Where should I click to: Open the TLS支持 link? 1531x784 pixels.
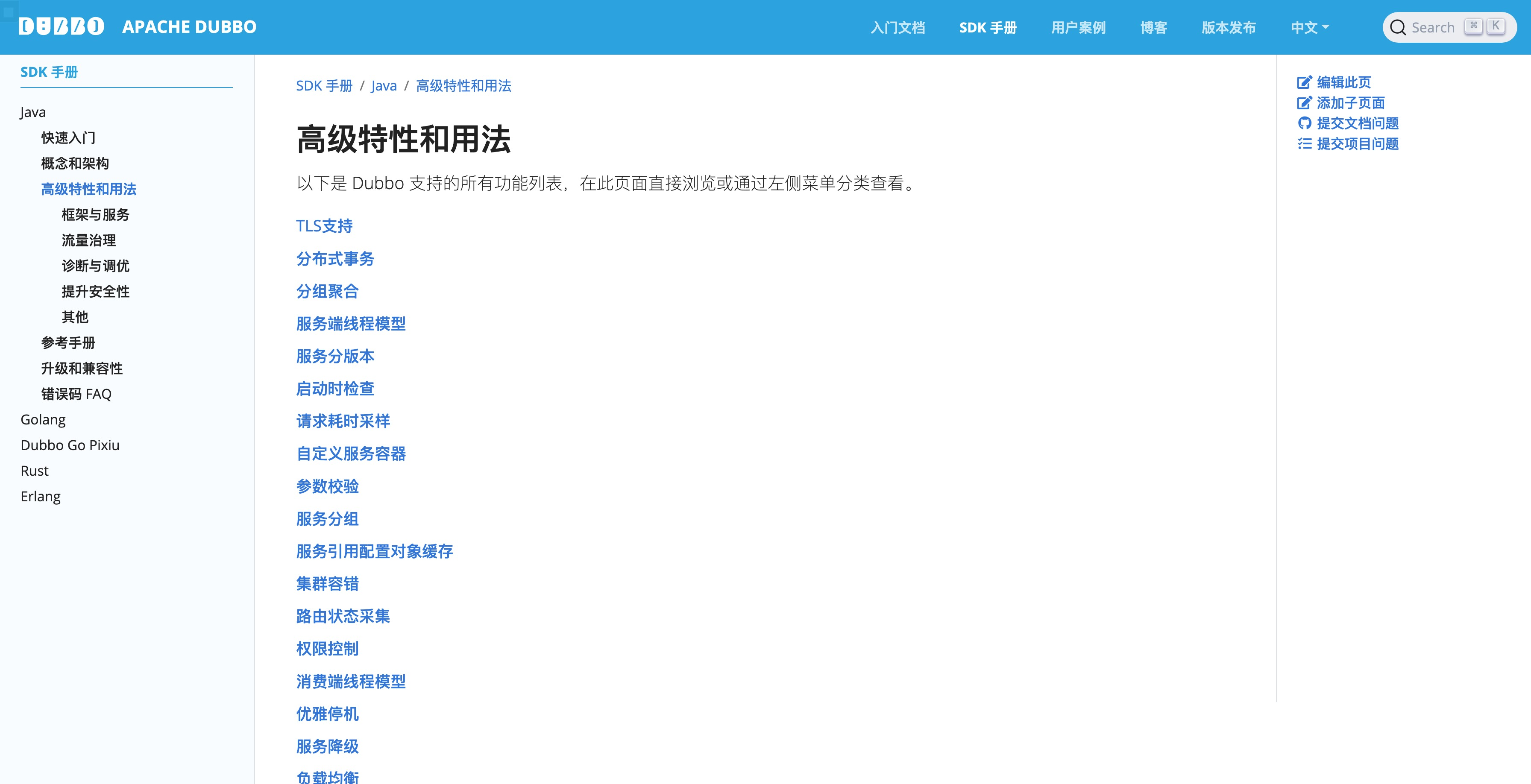(324, 226)
